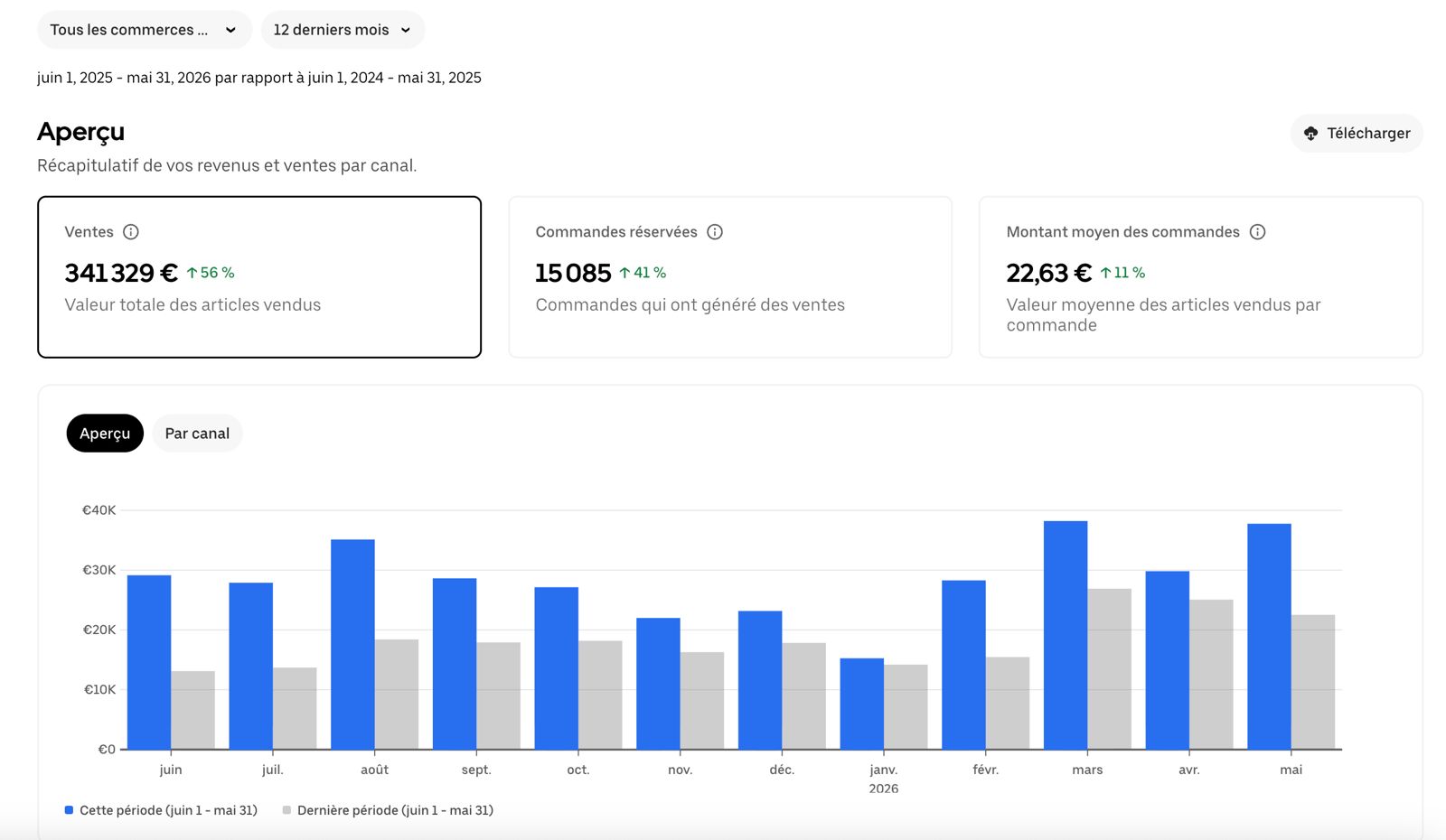1446x840 pixels.
Task: Select the Montant moyen des commandes card
Action: [x=1201, y=277]
